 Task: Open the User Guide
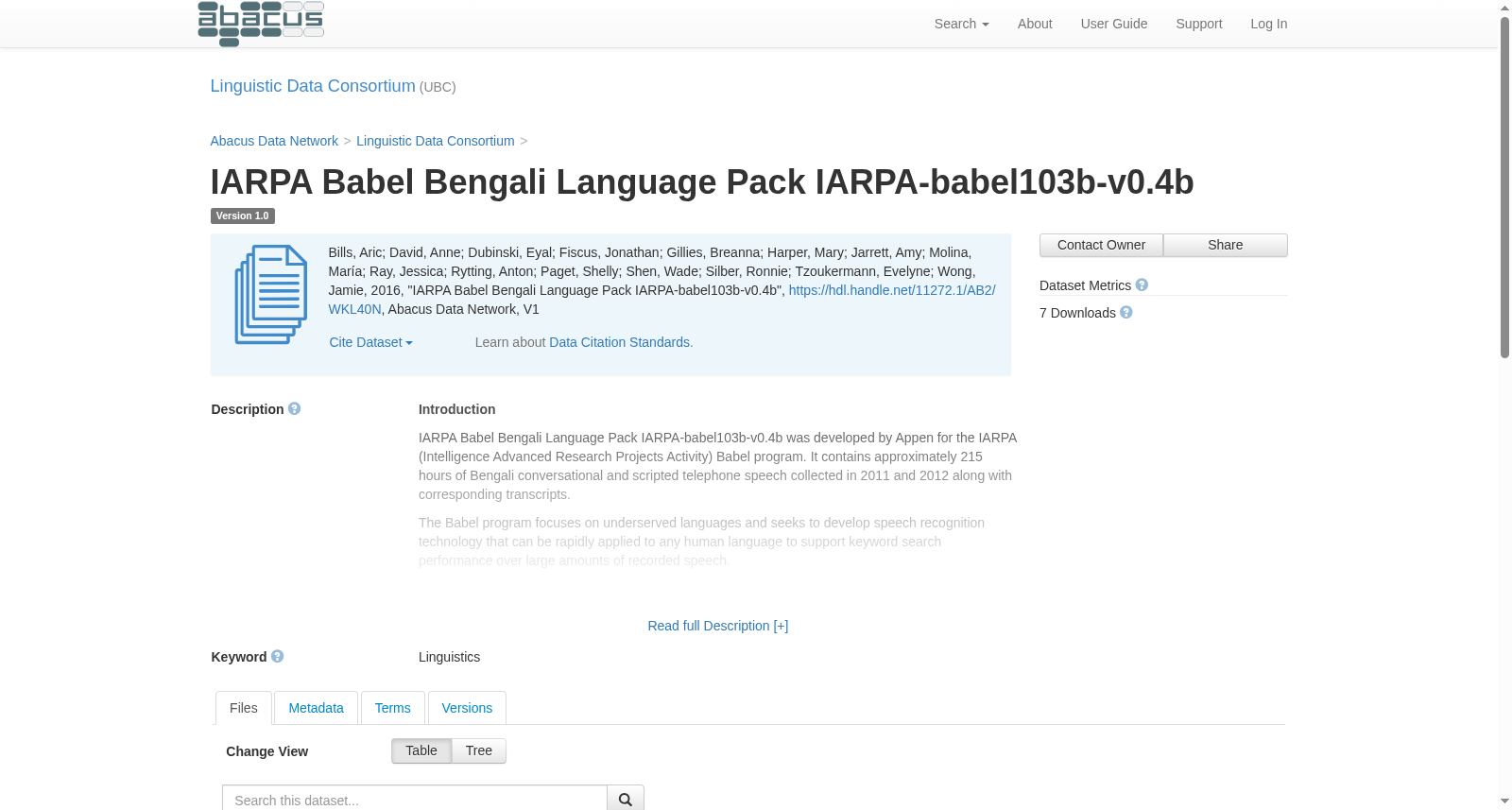[1114, 24]
